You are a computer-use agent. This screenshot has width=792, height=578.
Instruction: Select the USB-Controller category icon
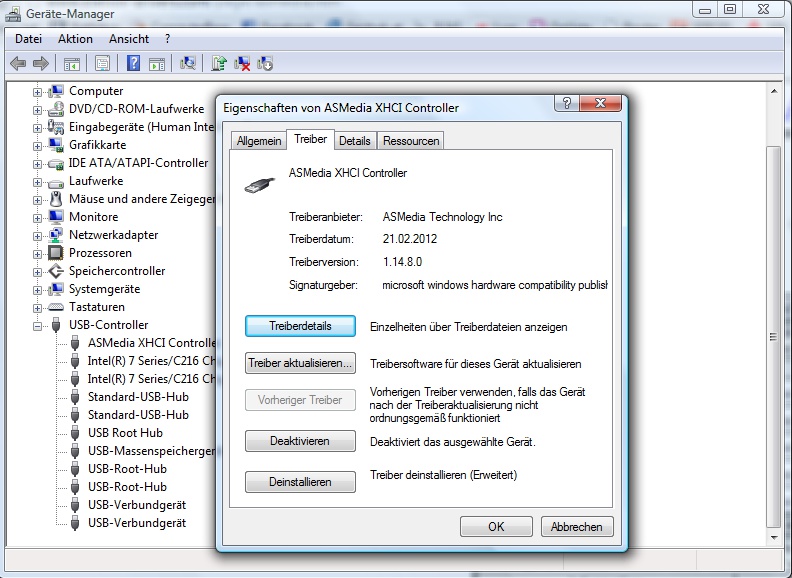tap(56, 325)
